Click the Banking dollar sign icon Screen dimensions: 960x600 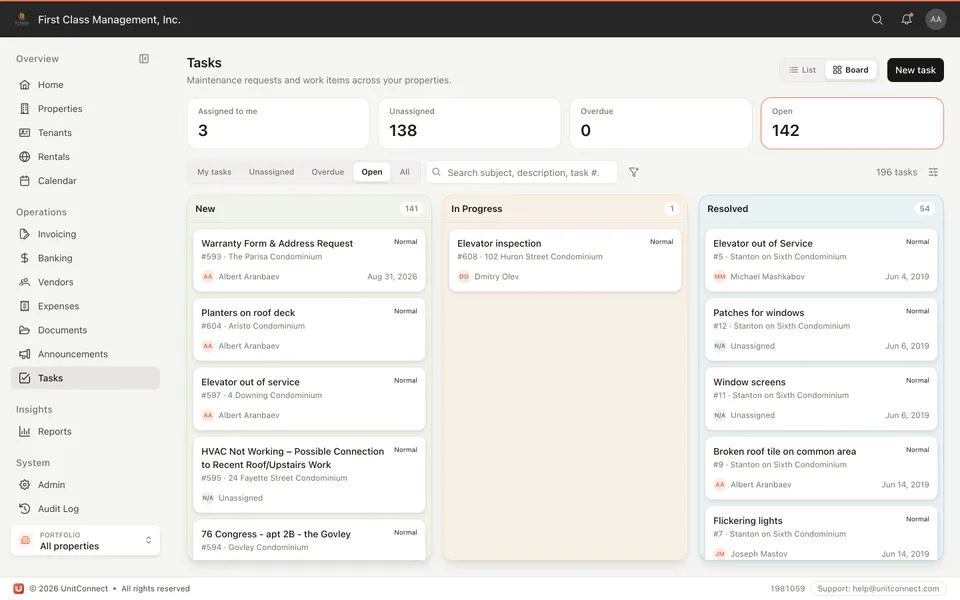tap(24, 258)
